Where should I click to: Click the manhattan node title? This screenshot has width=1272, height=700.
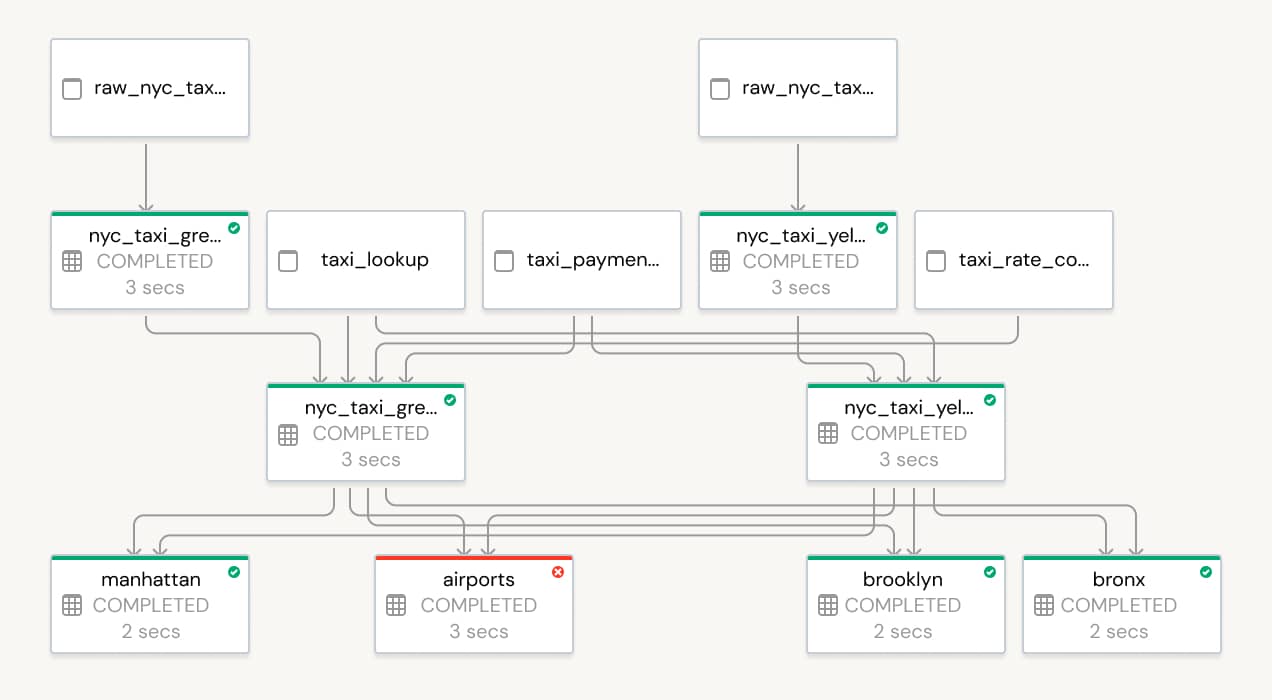[x=151, y=580]
